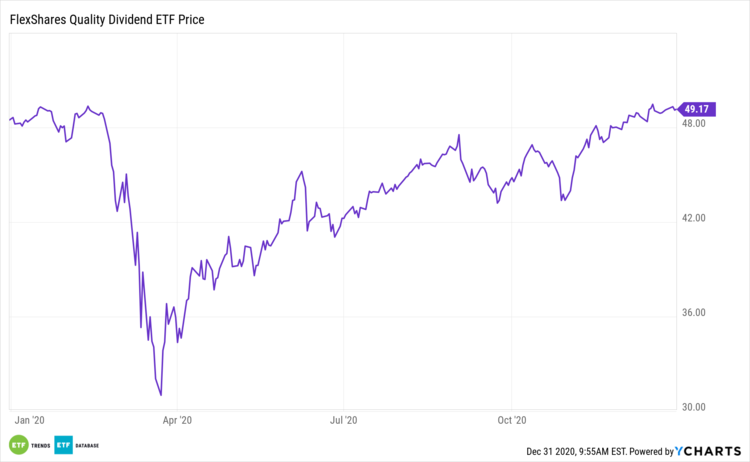750x462 pixels.
Task: Click the Jan '20 x-axis label
Action: tap(30, 422)
